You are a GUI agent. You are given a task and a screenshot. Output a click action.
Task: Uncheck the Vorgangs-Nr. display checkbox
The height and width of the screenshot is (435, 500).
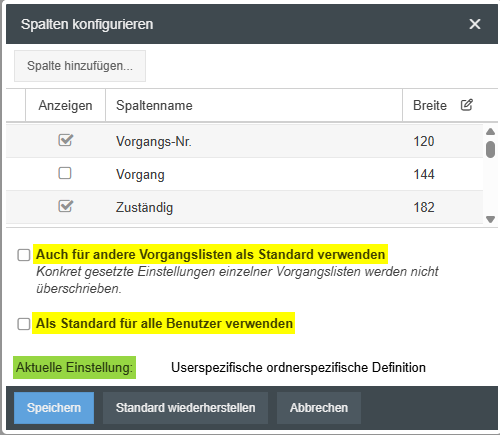[x=65, y=140]
